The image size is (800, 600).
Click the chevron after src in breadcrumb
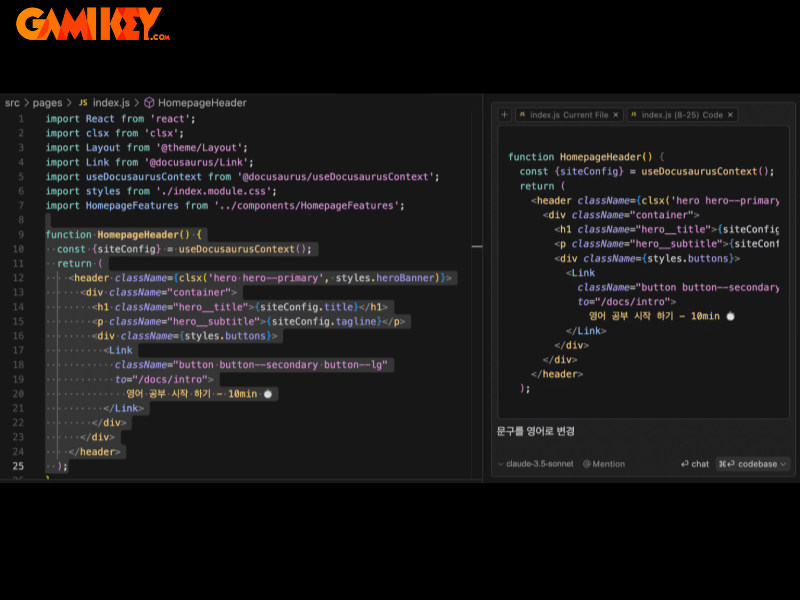[27, 103]
